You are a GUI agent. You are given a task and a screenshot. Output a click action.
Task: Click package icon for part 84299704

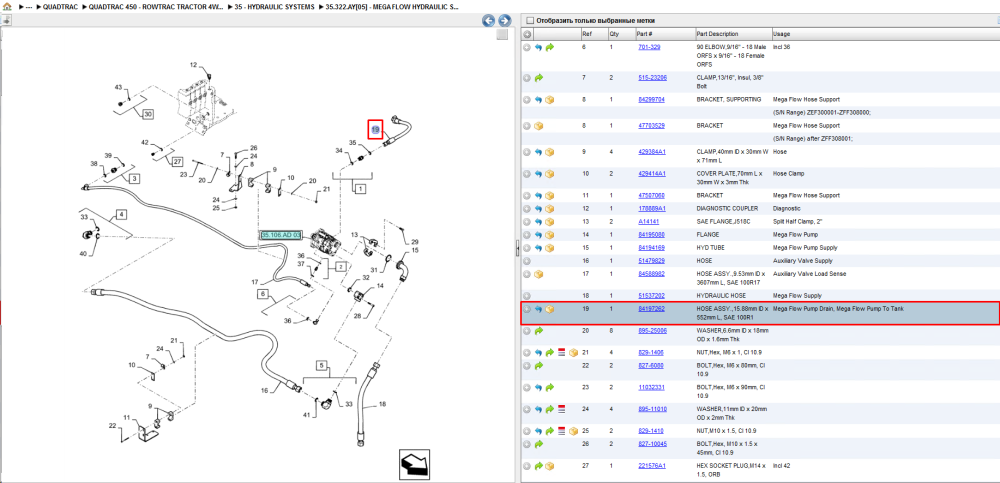pyautogui.click(x=550, y=100)
